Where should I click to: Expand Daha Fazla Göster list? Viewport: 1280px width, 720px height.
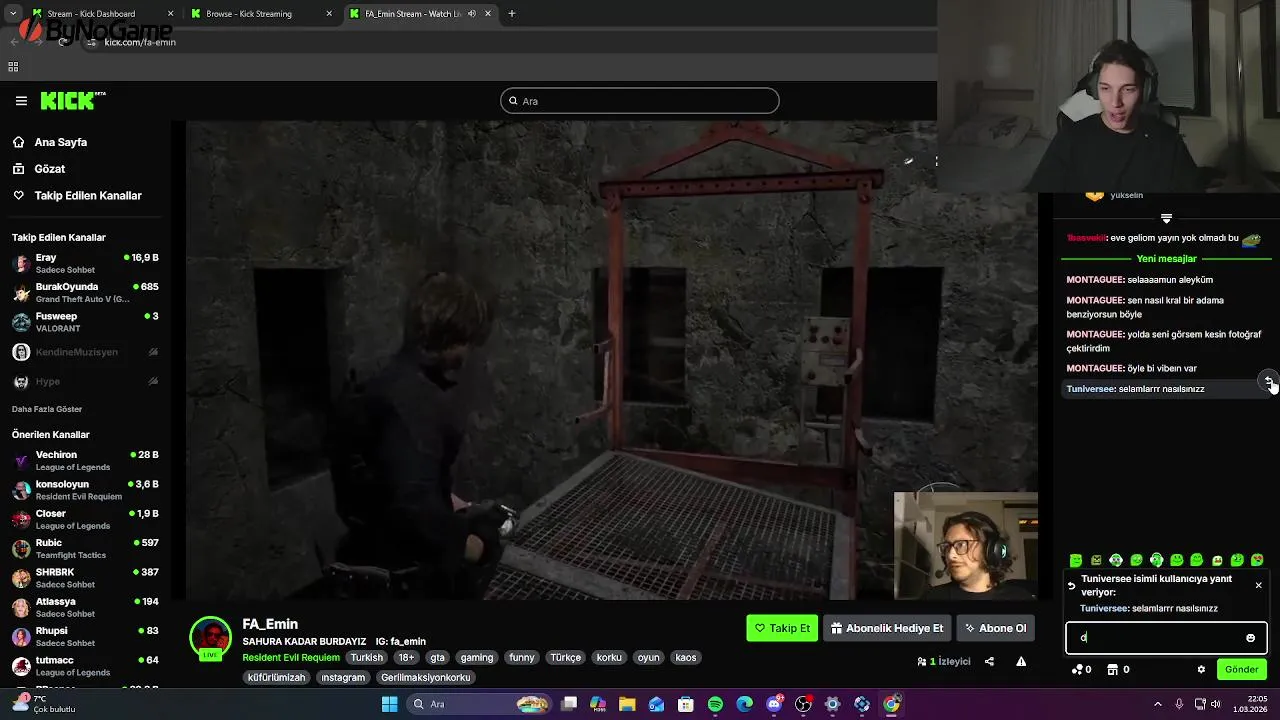click(47, 409)
